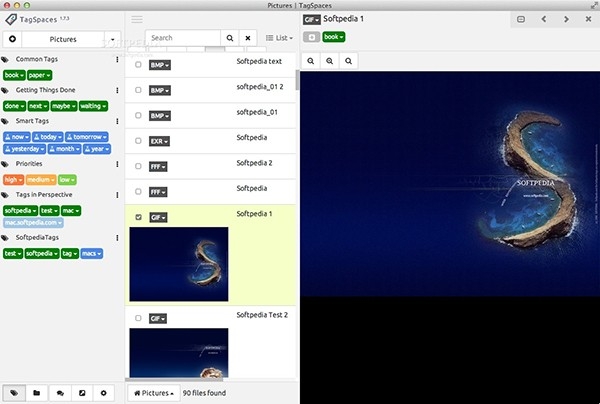Image resolution: width=600 pixels, height=404 pixels.
Task: Click the zoom in magnifier in the viewer toolbar
Action: [x=329, y=61]
